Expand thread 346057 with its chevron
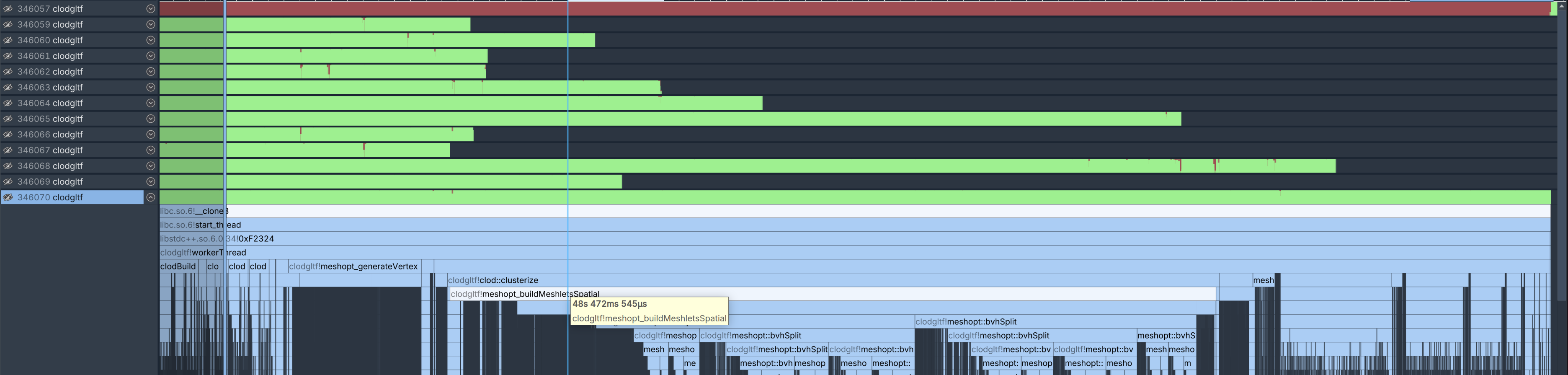This screenshot has width=1568, height=375. point(150,9)
